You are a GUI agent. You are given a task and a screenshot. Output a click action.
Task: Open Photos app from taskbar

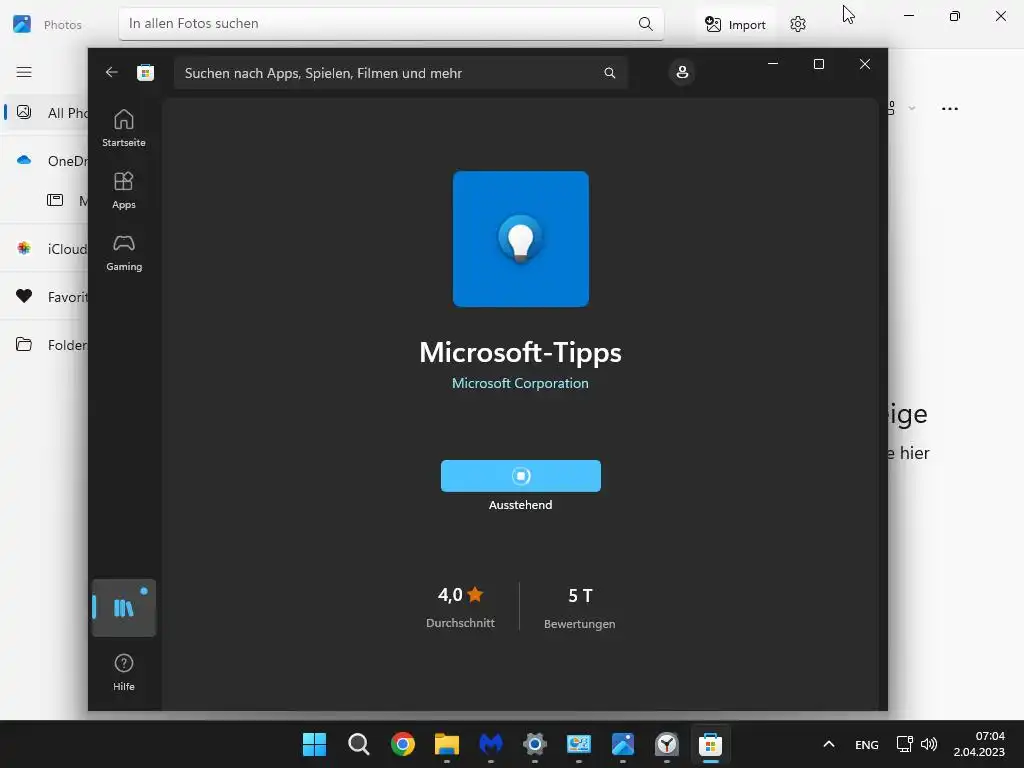pyautogui.click(x=623, y=744)
